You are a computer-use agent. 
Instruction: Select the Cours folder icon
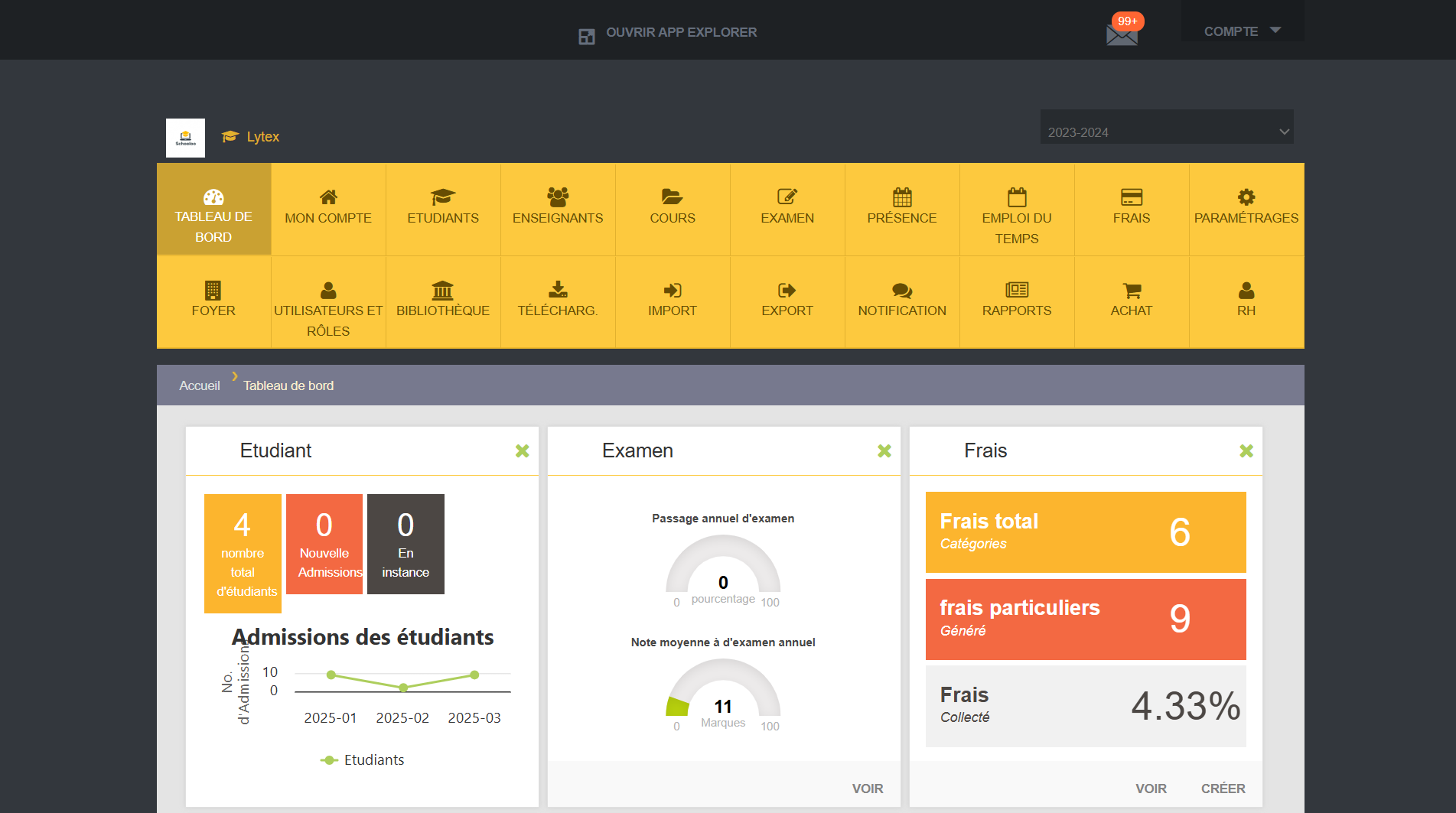coord(673,197)
